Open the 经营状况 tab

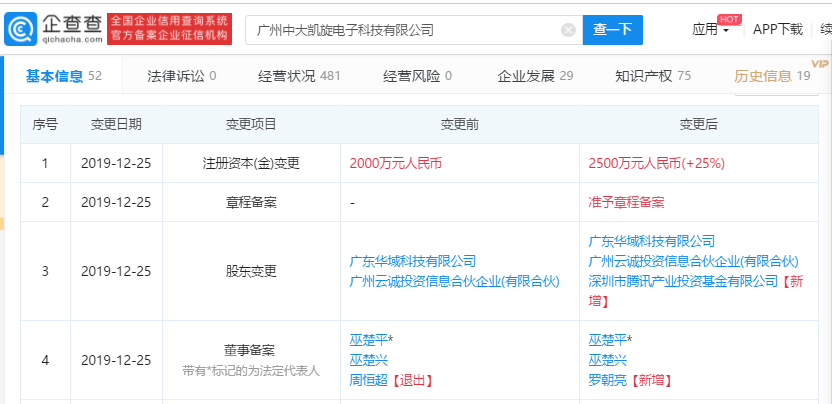299,76
